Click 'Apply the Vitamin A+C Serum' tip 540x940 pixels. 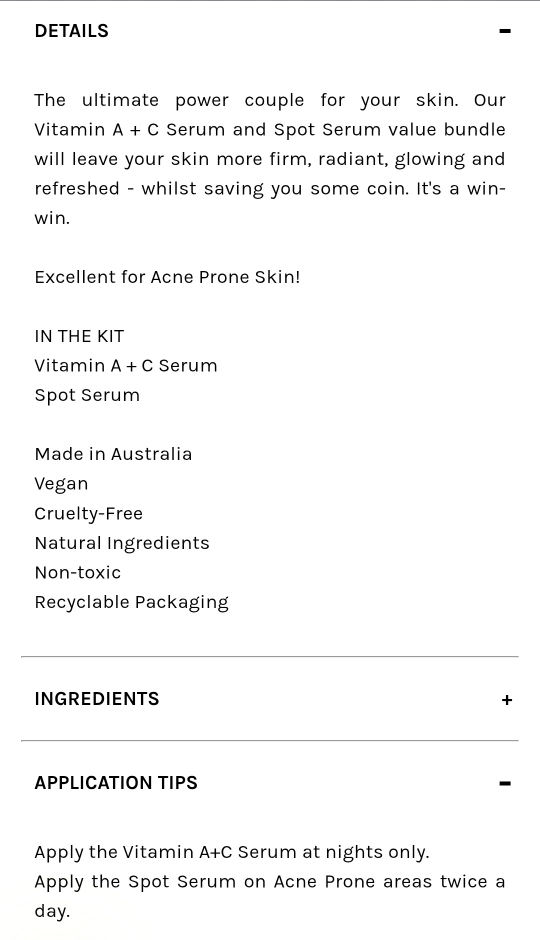[232, 852]
